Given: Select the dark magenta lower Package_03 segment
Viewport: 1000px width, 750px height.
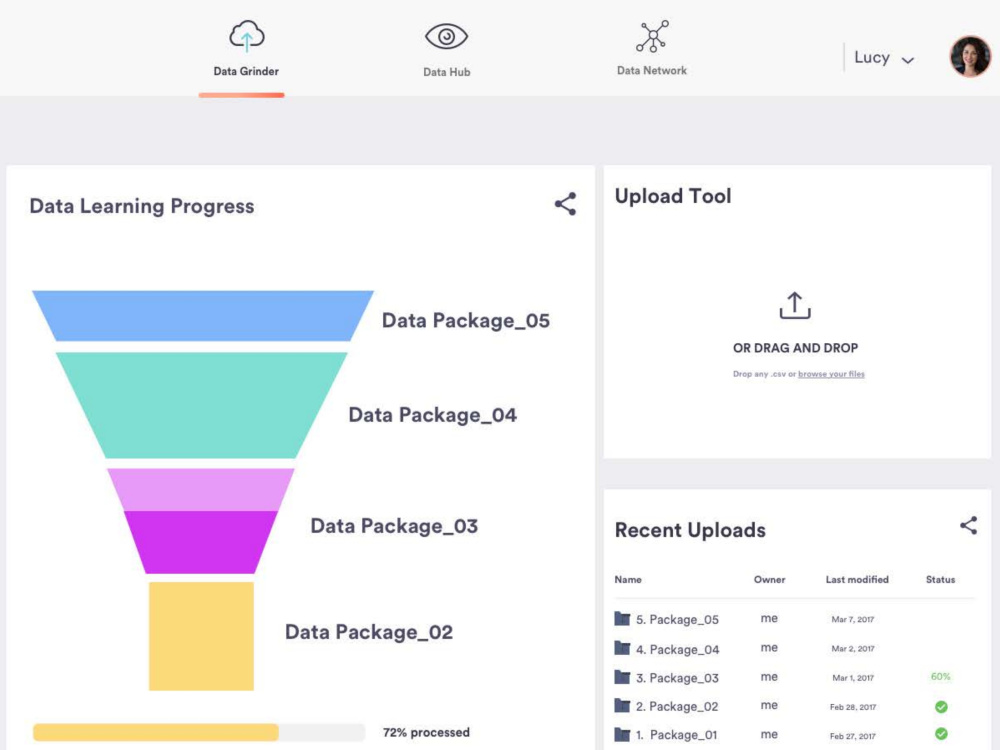Looking at the screenshot, I should pyautogui.click(x=201, y=542).
